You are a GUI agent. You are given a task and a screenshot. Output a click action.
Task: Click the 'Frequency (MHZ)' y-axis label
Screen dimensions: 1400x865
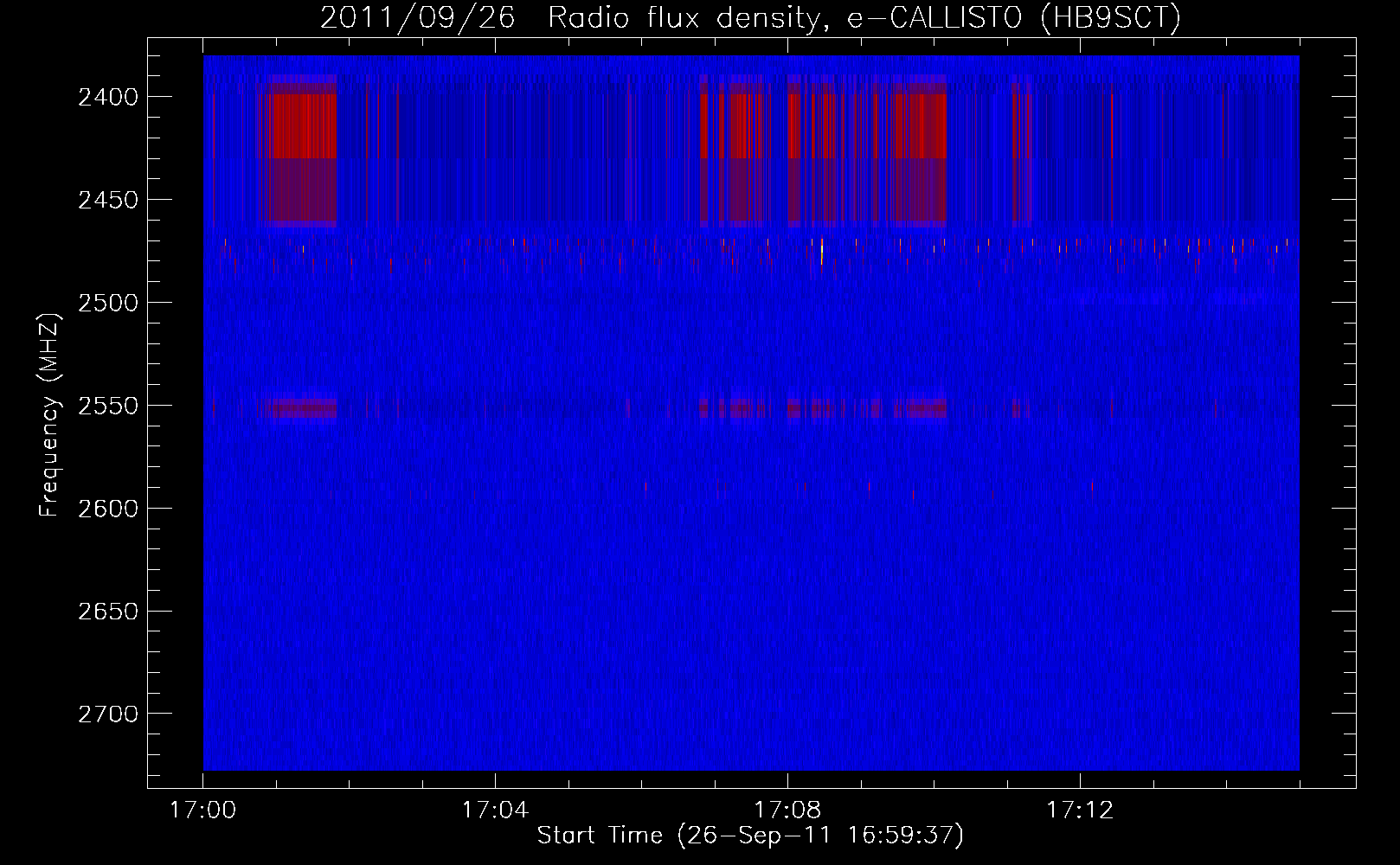(x=50, y=415)
